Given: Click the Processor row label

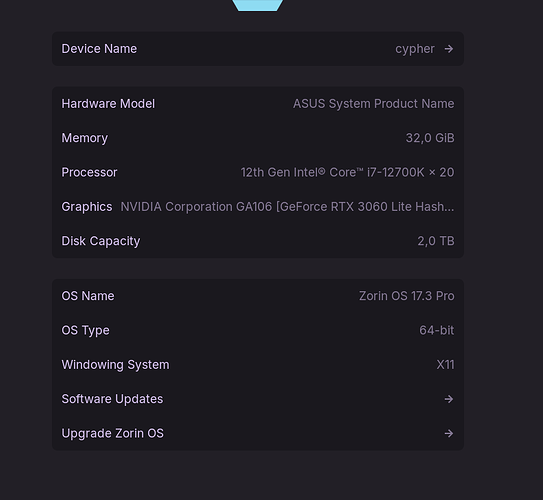Looking at the screenshot, I should click(89, 172).
